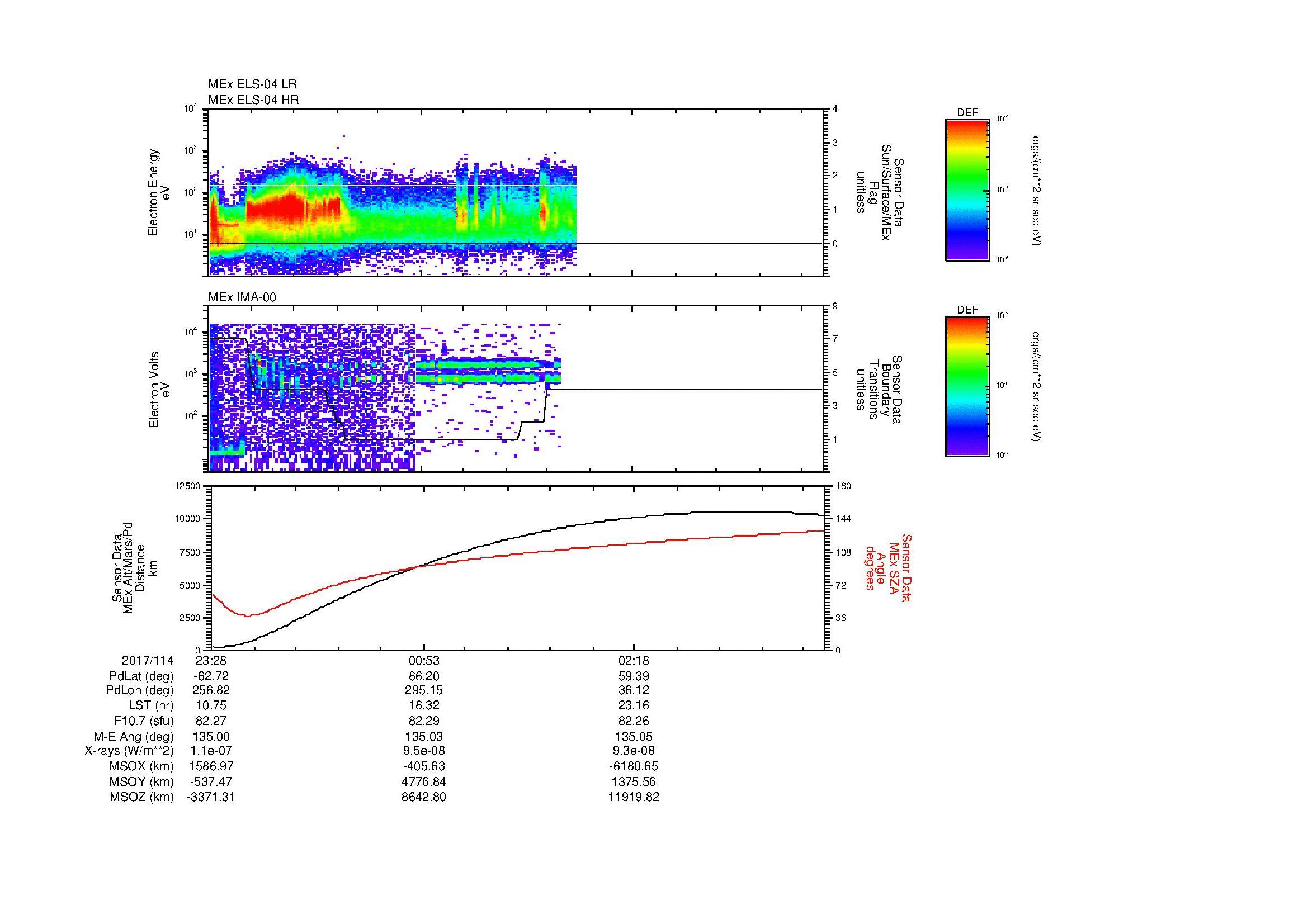Click the 2017/114 date label
The width and height of the screenshot is (1308, 924).
point(148,661)
